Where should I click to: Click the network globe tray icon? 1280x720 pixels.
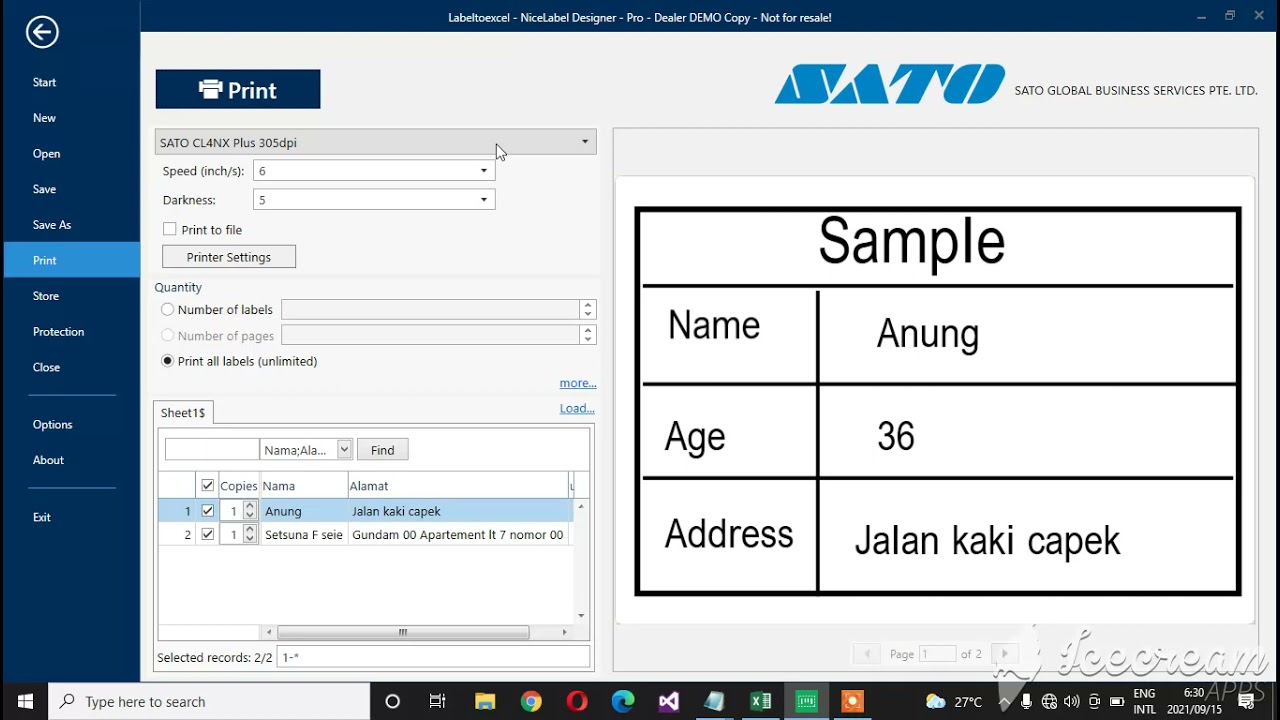pos(1050,702)
